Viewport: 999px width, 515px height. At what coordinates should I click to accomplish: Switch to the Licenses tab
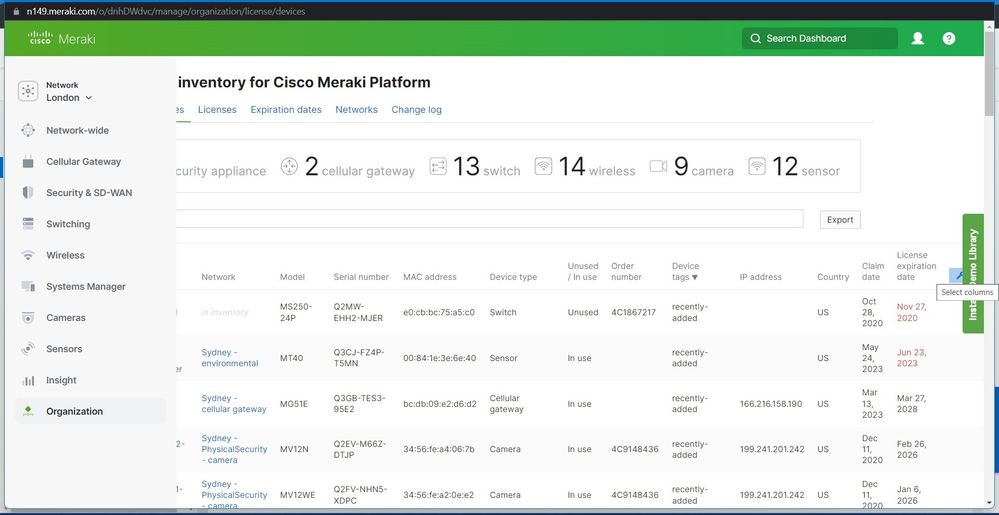(217, 110)
